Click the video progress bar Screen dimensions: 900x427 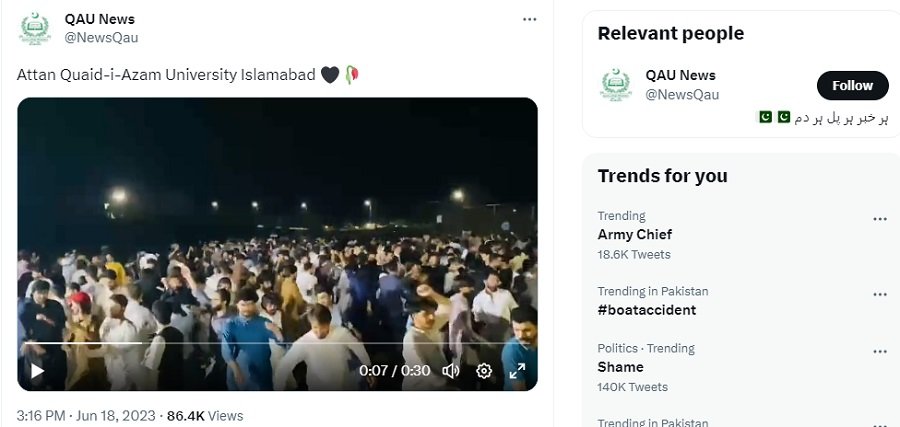tap(200, 344)
